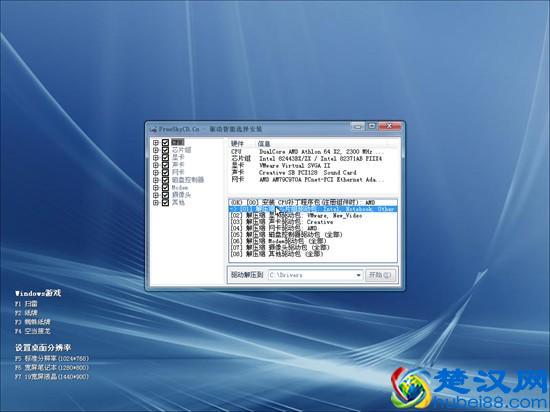Expand the 摄像头 tree node

tap(156, 195)
